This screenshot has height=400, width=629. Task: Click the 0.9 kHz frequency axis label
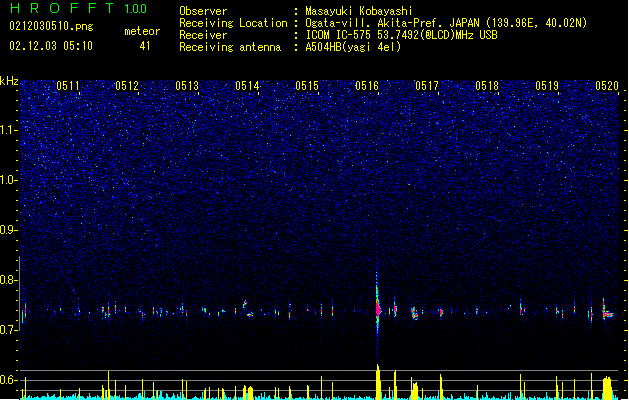(9, 230)
